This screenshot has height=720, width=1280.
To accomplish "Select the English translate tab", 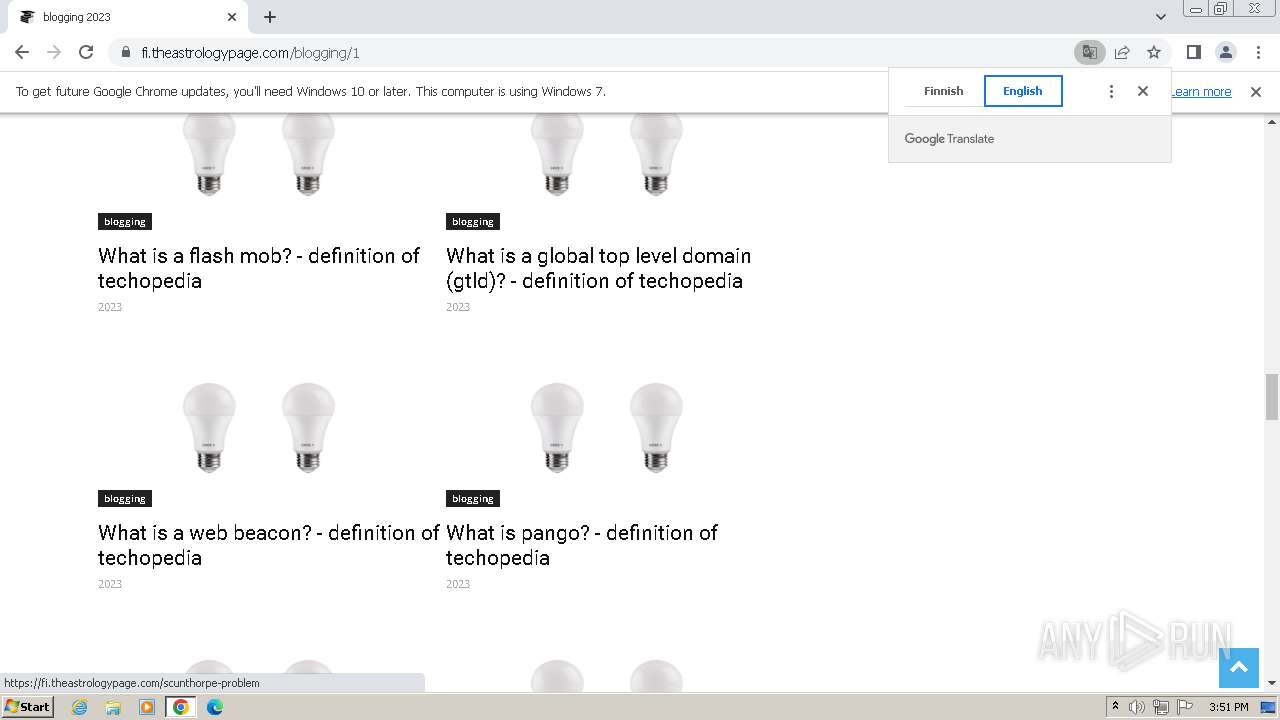I will 1023,91.
